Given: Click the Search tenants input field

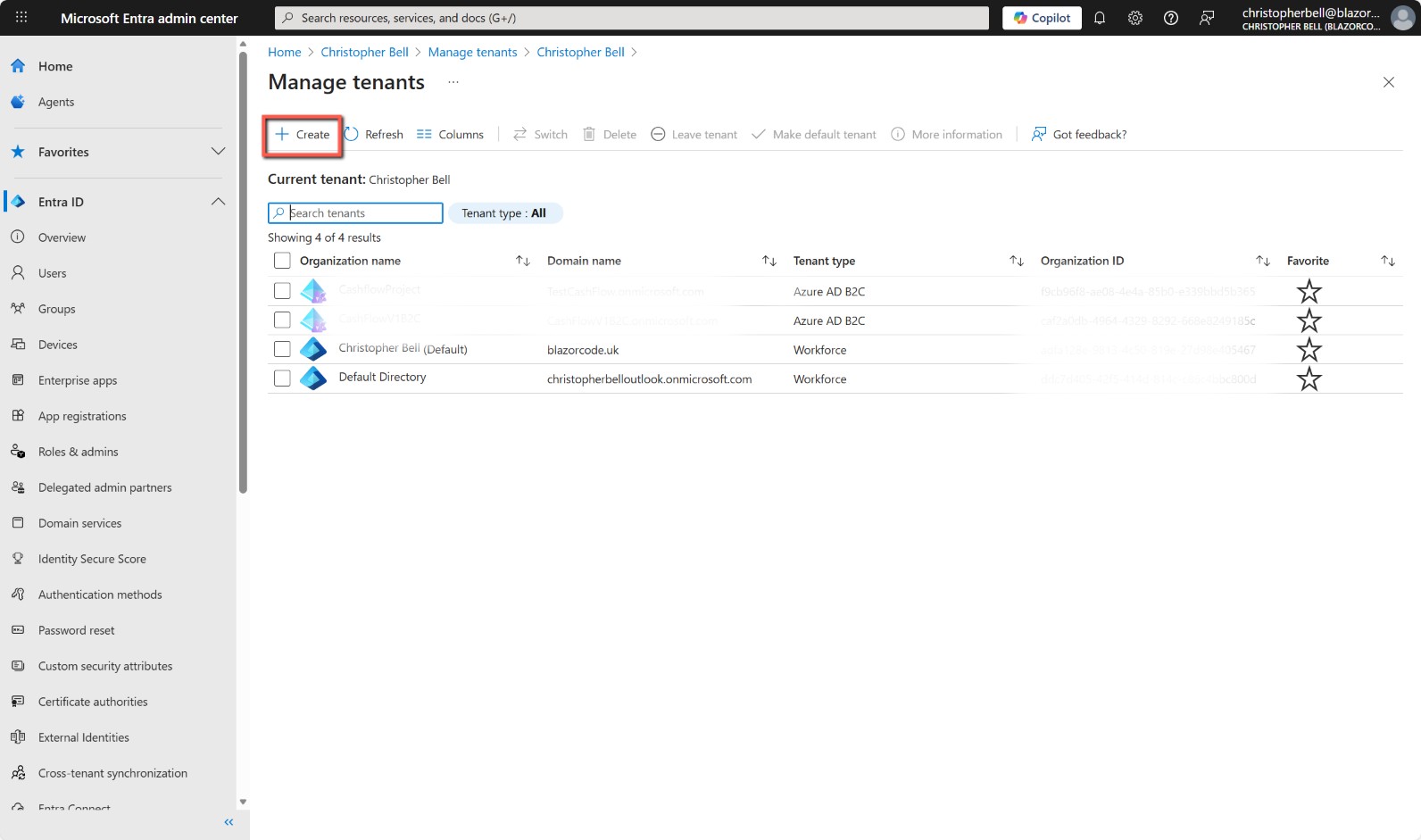Looking at the screenshot, I should (x=361, y=213).
